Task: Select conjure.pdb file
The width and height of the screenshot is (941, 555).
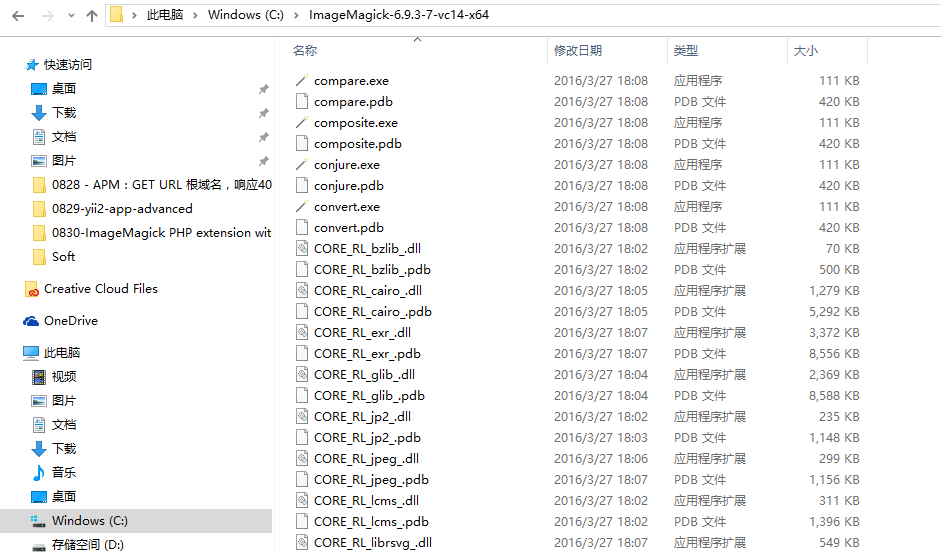Action: (x=349, y=186)
